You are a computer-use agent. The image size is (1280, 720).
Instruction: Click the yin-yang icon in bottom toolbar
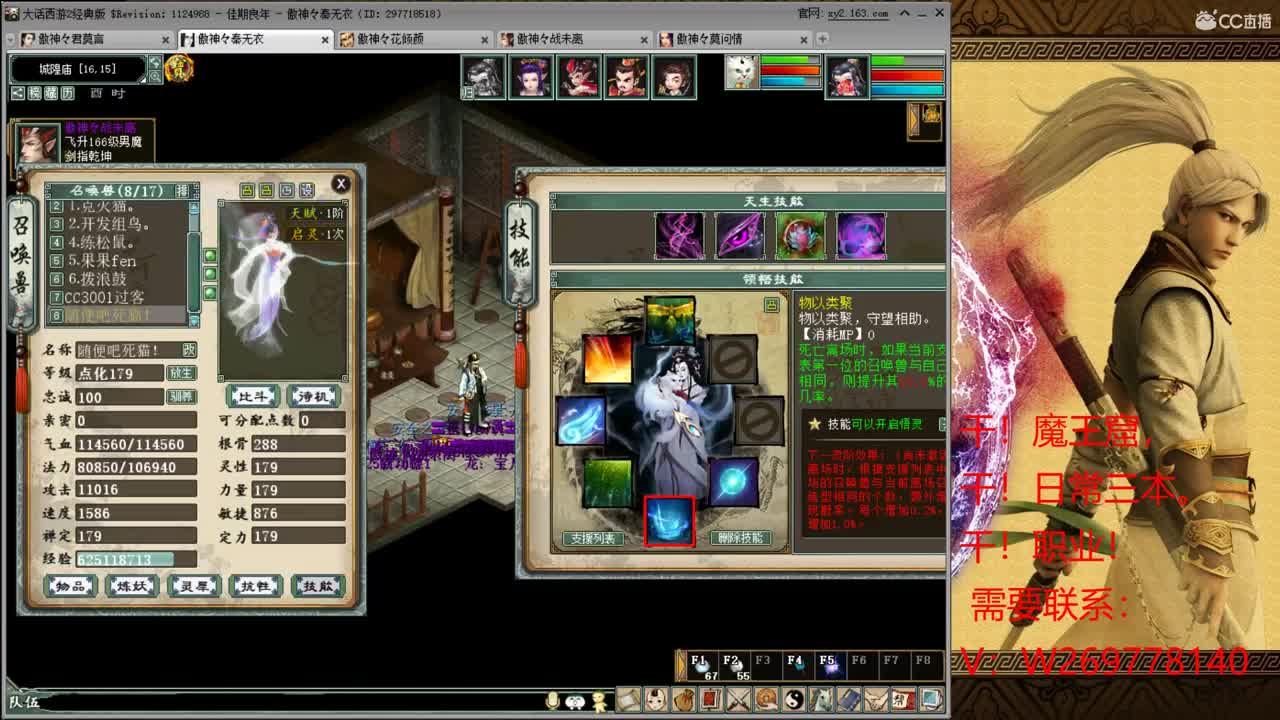coord(794,699)
